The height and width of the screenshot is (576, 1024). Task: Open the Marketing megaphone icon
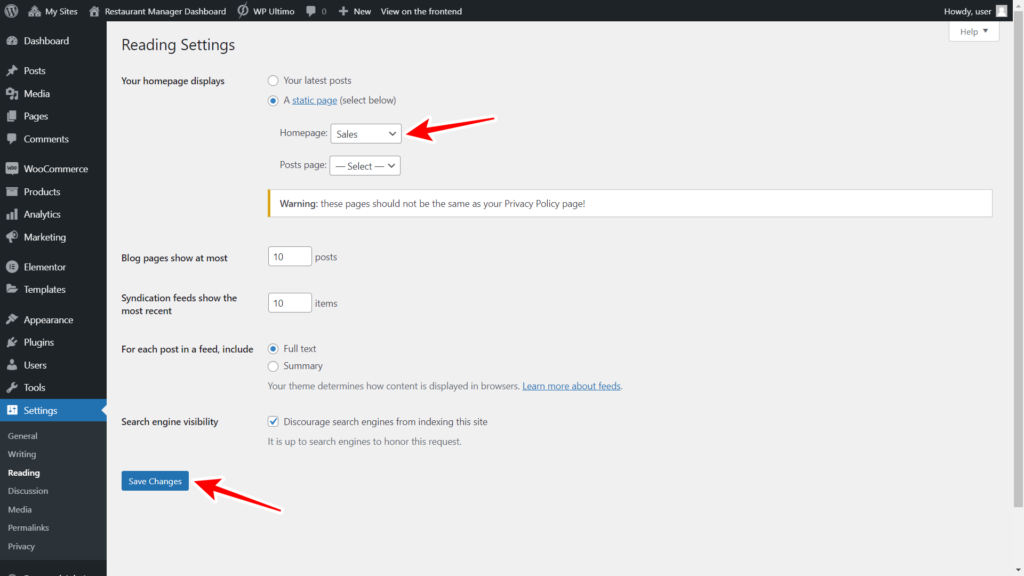point(14,237)
